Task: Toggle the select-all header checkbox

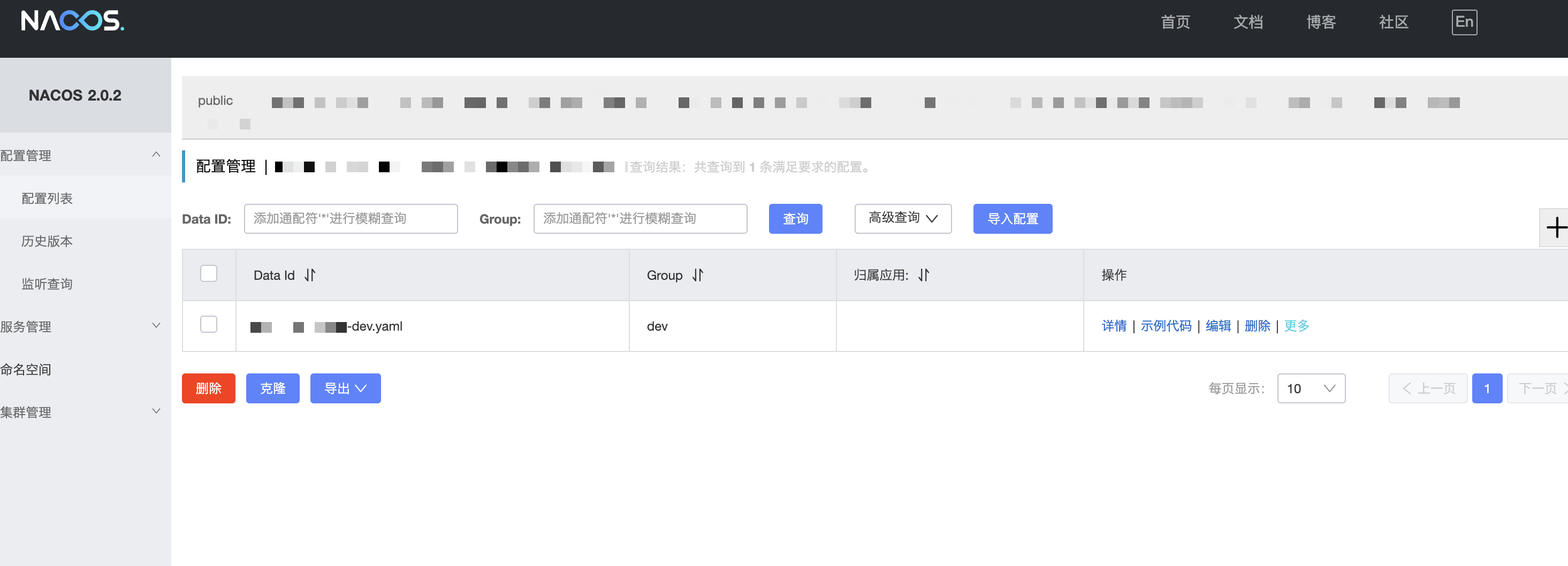Action: 209,274
